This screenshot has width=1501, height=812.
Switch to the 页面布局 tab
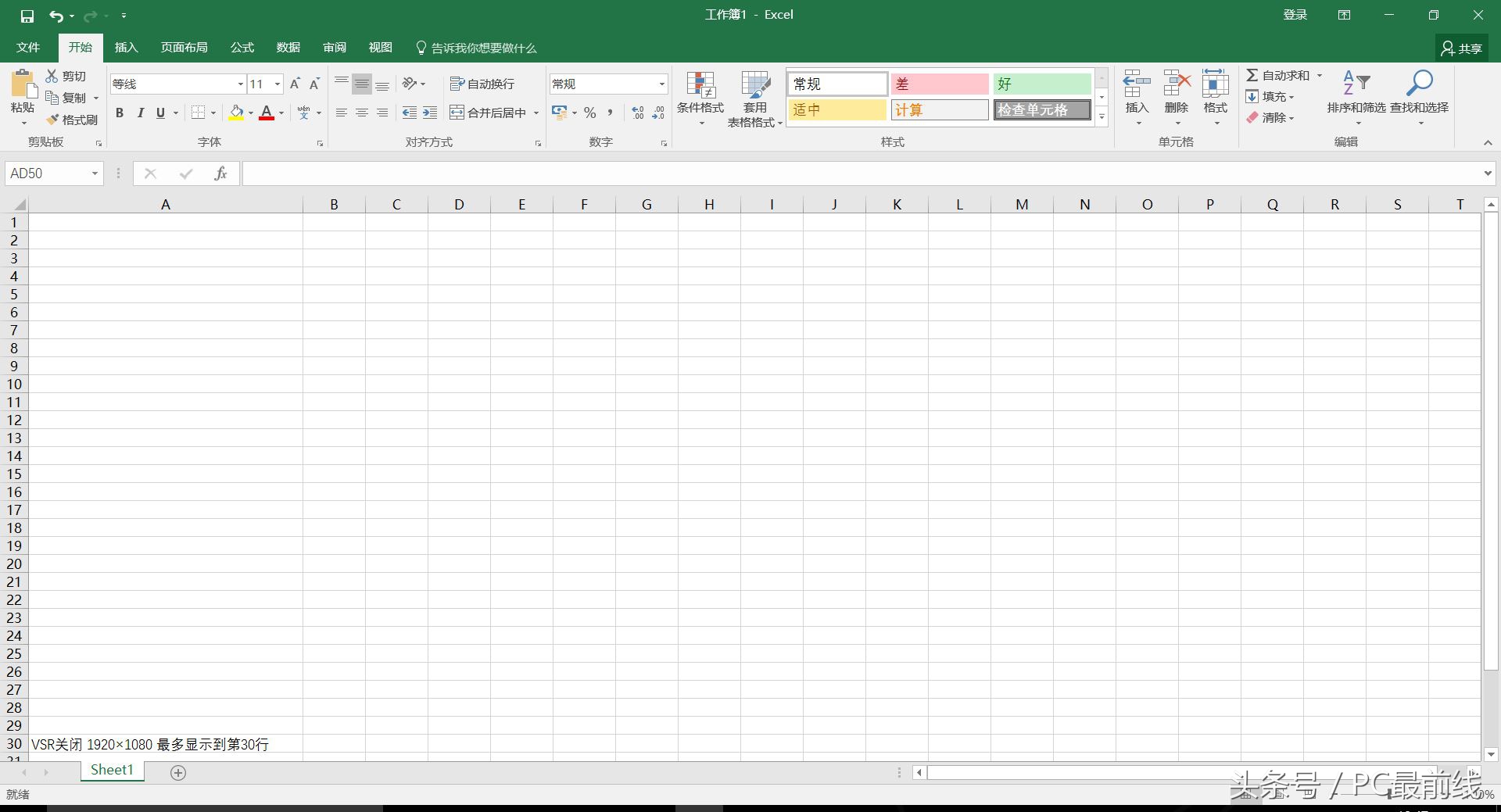pyautogui.click(x=184, y=48)
